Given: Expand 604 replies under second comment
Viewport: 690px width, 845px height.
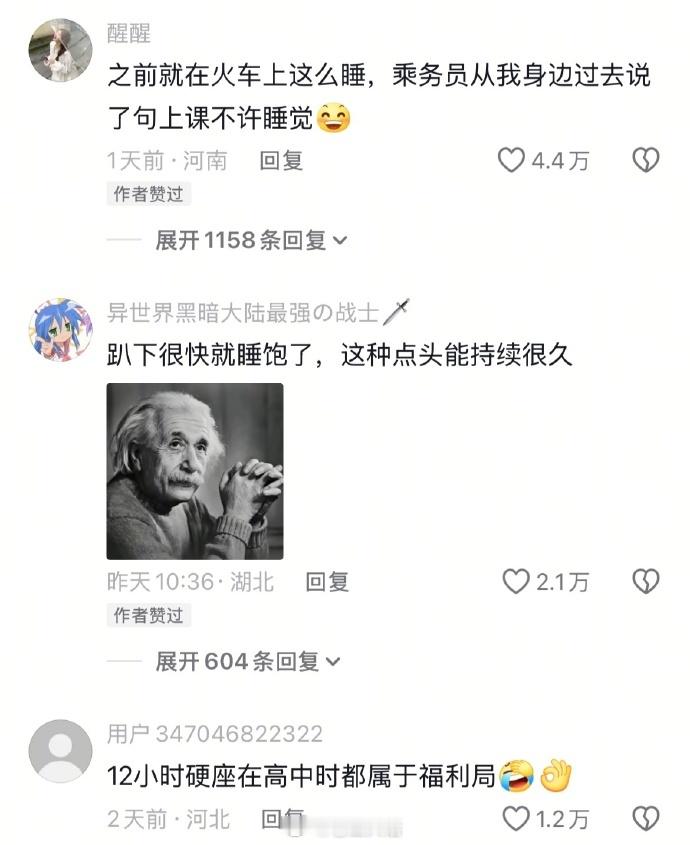Looking at the screenshot, I should 249,661.
